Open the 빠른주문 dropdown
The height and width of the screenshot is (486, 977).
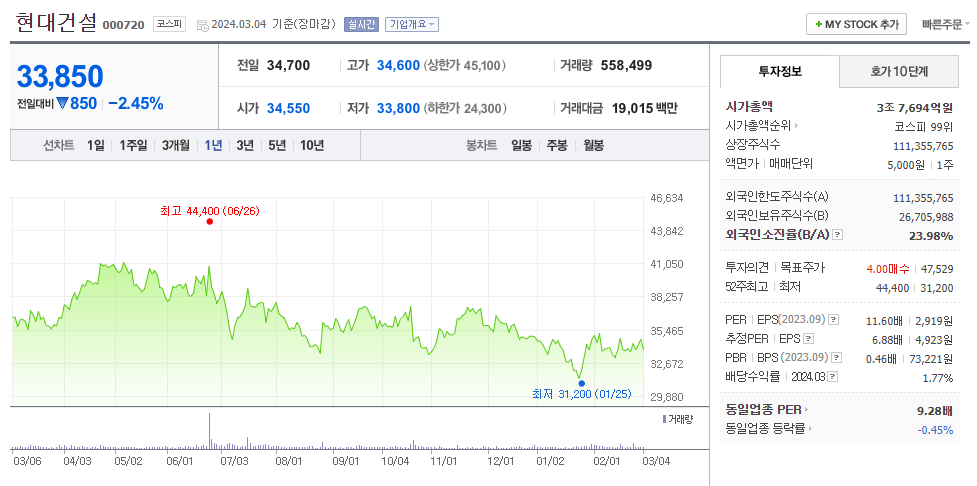945,25
